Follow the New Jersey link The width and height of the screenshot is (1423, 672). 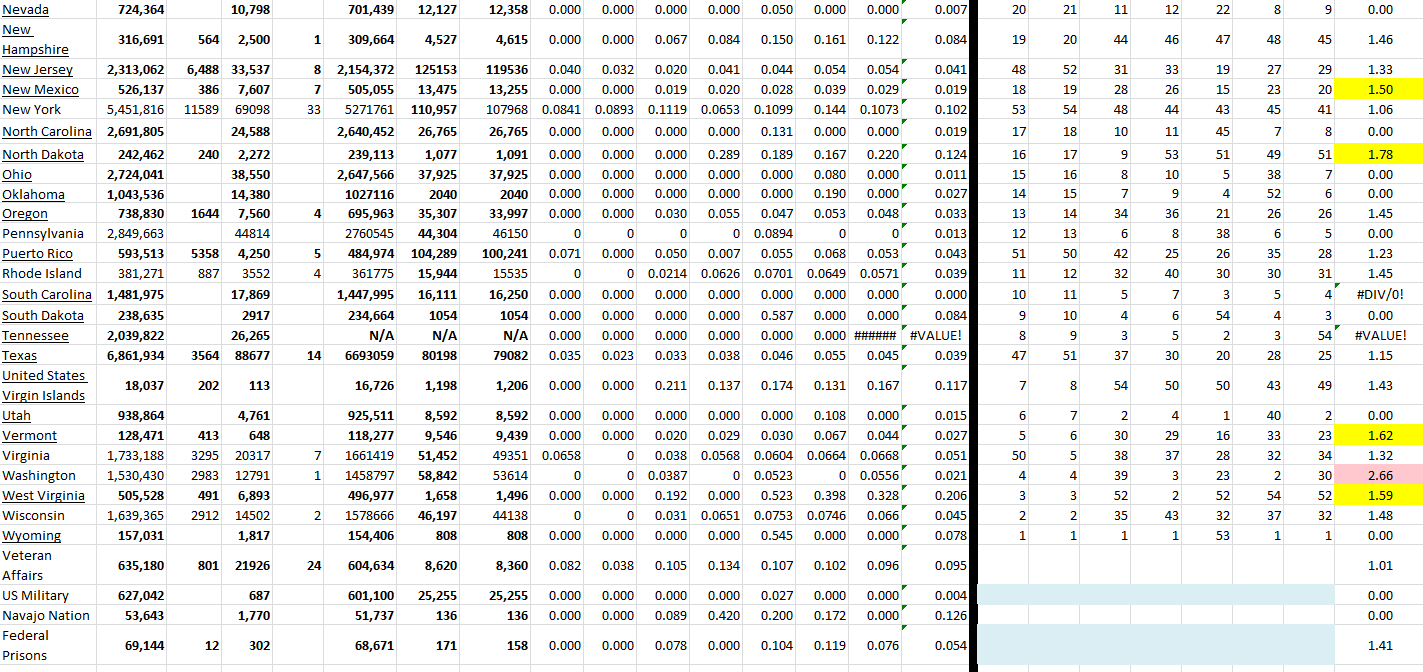(37, 69)
